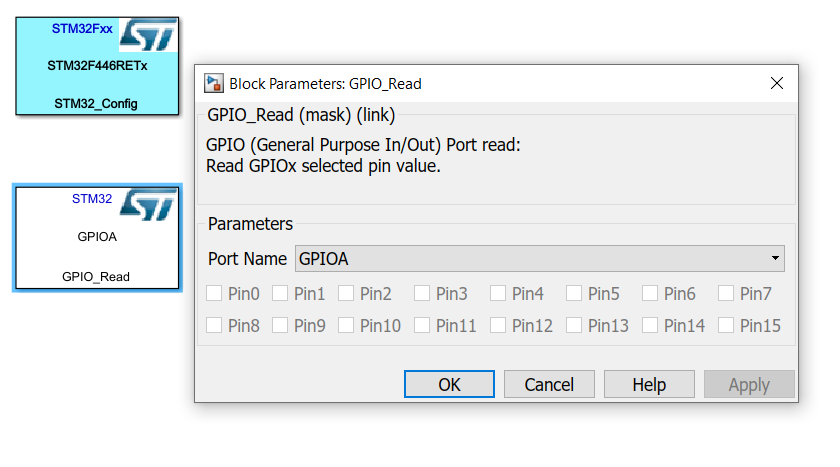Image resolution: width=840 pixels, height=467 pixels.
Task: Close the Block Parameters dialog
Action: pos(777,83)
